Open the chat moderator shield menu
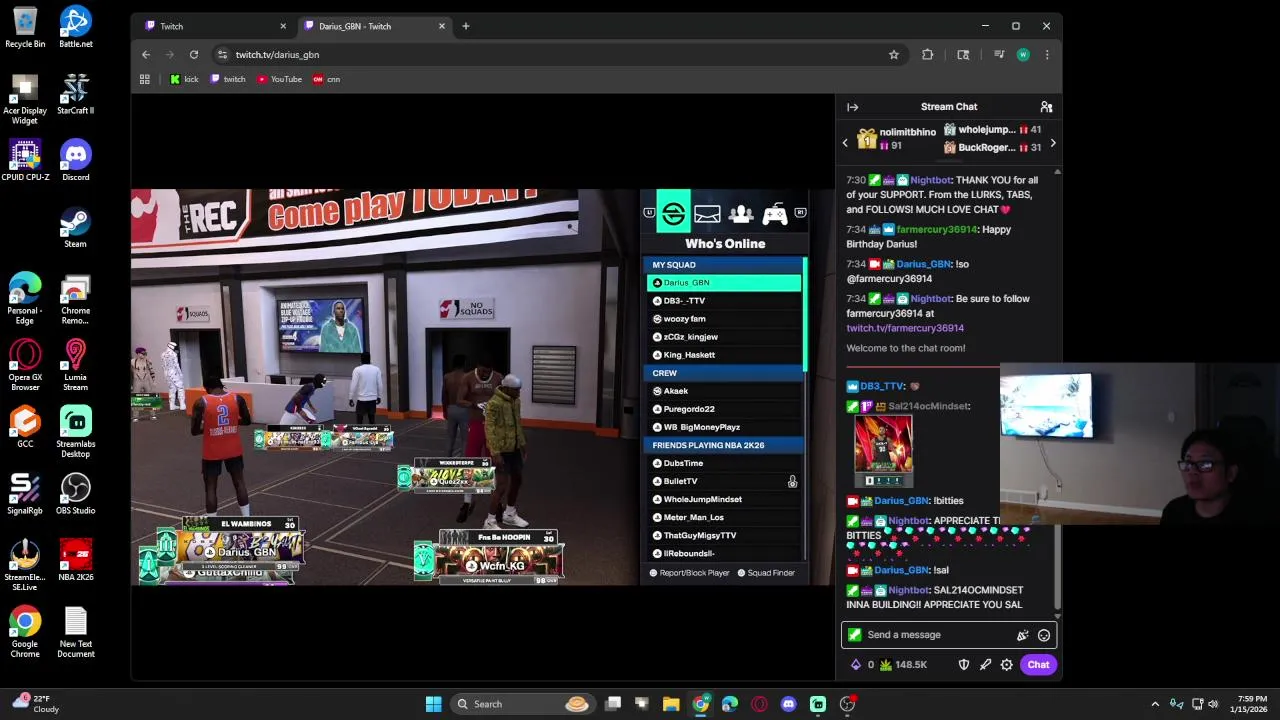This screenshot has width=1280, height=720. click(964, 665)
